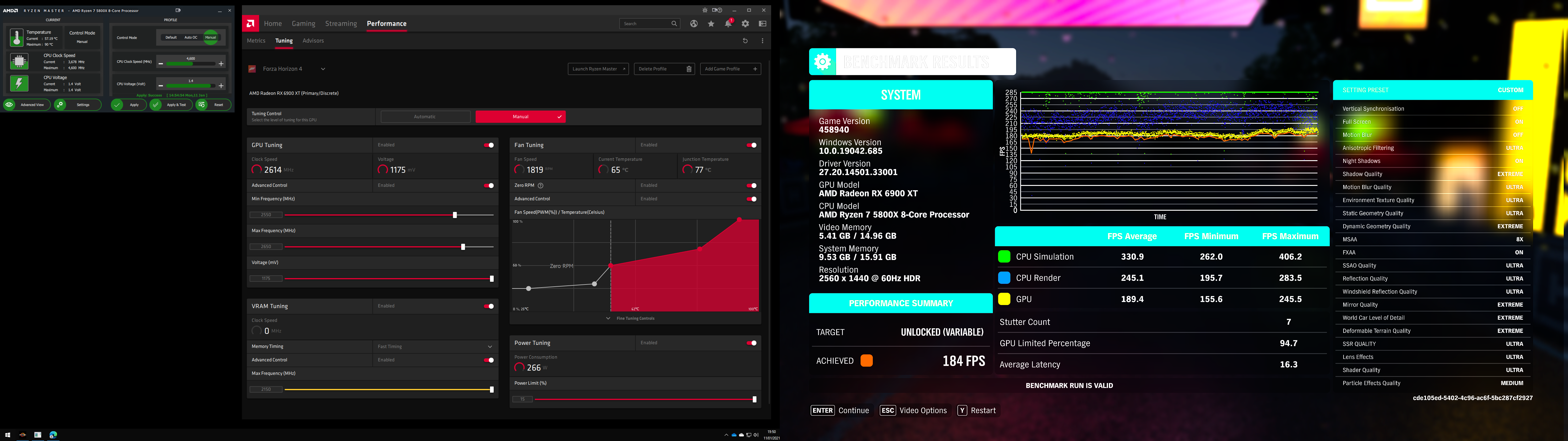Screen dimensions: 1568x441
Task: Toggle the sidebar panel icon in Radeon Software
Action: pos(763,24)
